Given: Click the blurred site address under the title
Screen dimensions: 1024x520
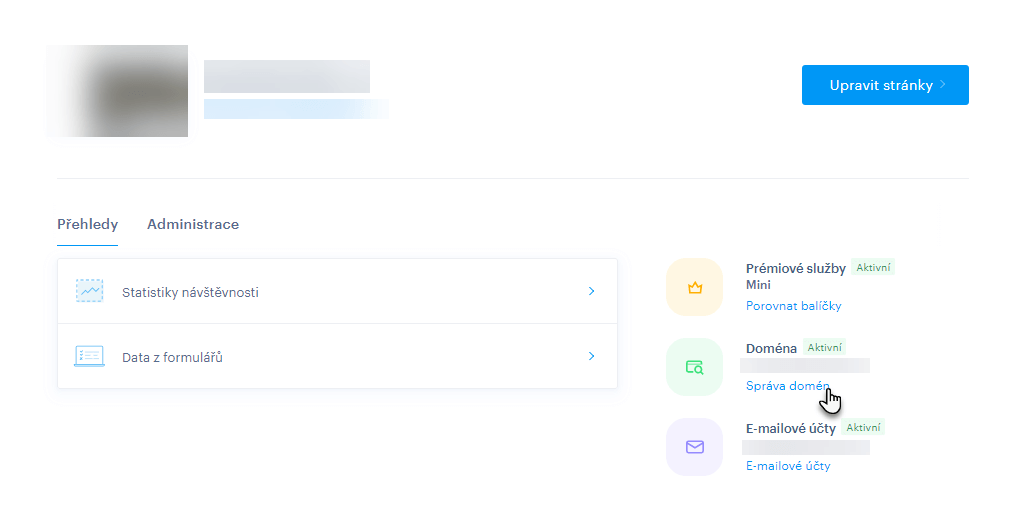Looking at the screenshot, I should (x=295, y=109).
